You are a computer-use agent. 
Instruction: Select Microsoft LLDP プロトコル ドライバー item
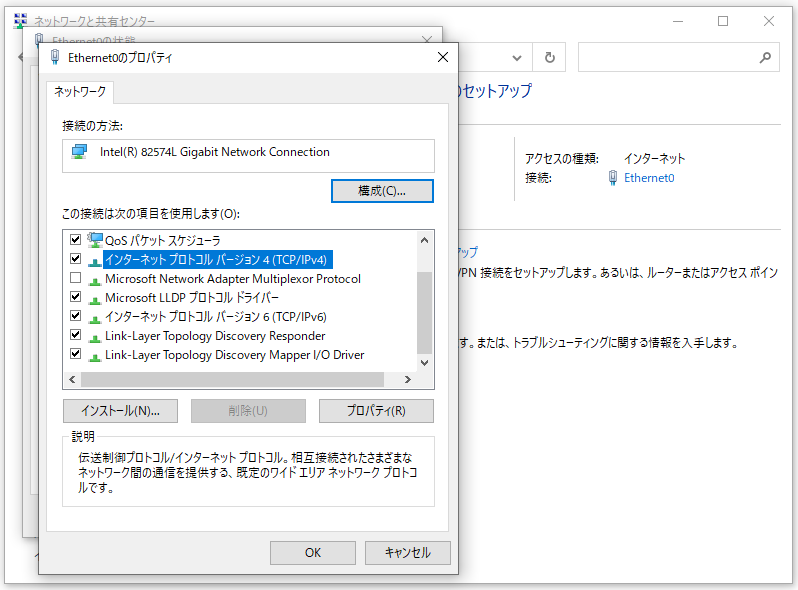point(191,298)
